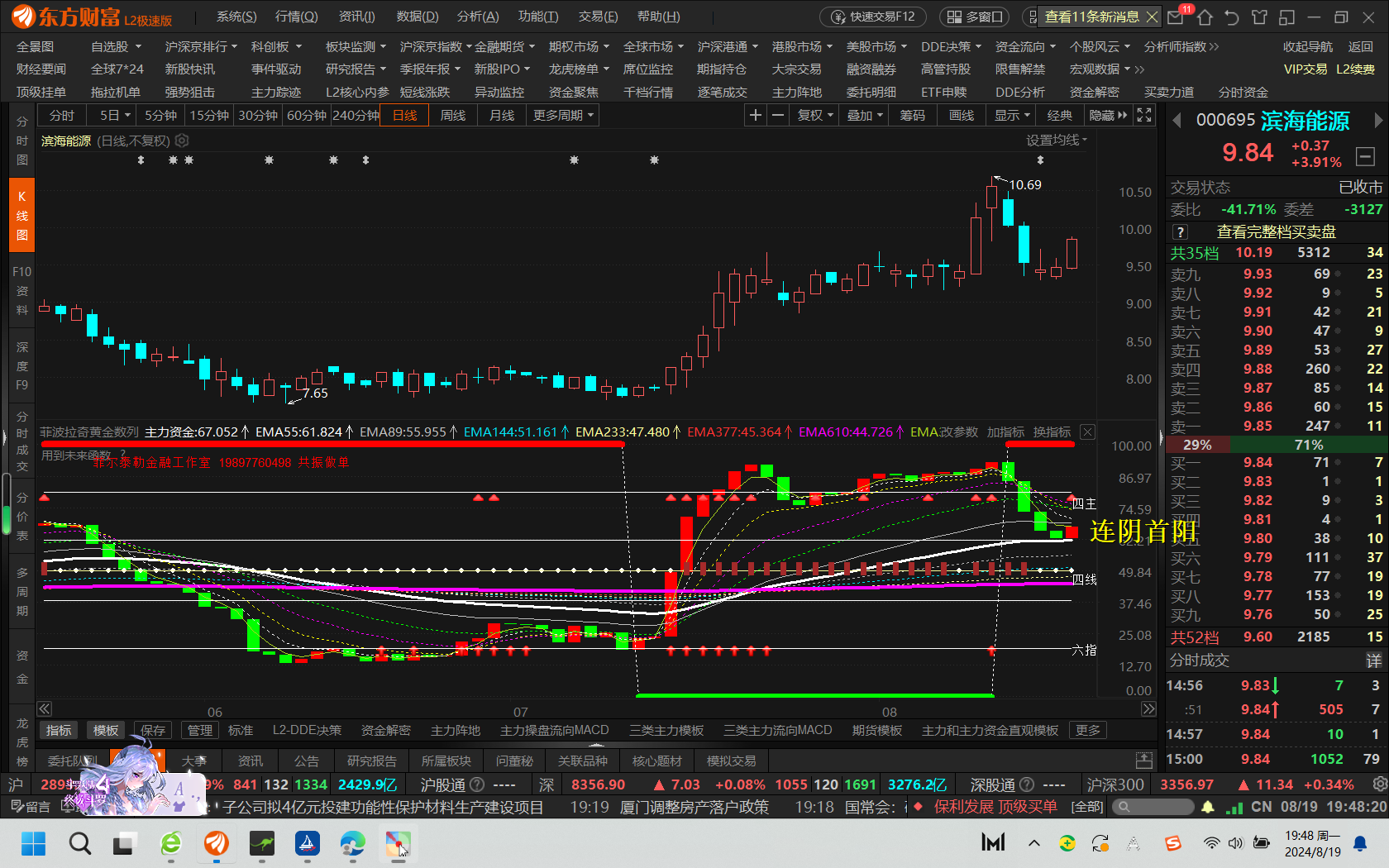Open the 系统(S) menu

click(x=236, y=17)
